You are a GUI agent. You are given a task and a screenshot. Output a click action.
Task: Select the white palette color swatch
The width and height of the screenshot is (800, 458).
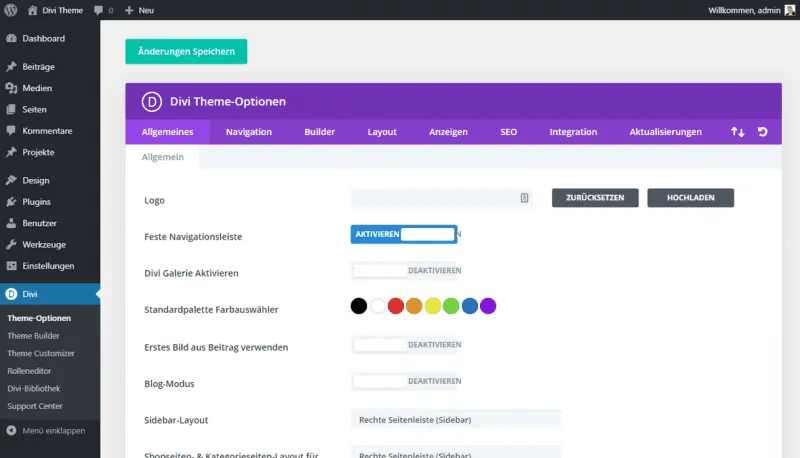pyautogui.click(x=378, y=306)
